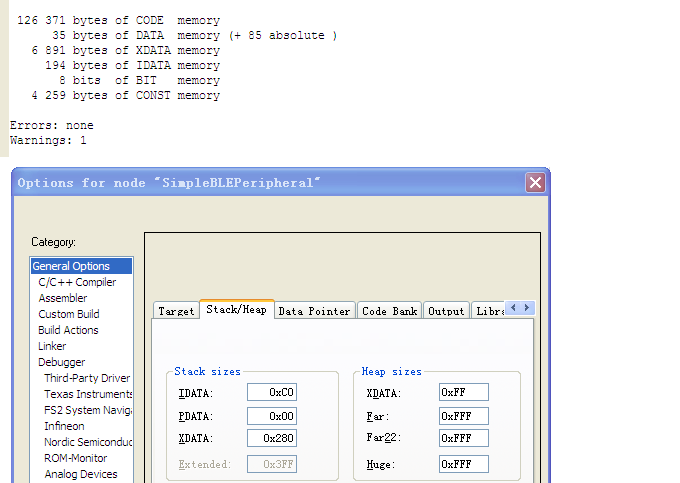The width and height of the screenshot is (680, 483).
Task: Switch to the Target tab
Action: [176, 311]
